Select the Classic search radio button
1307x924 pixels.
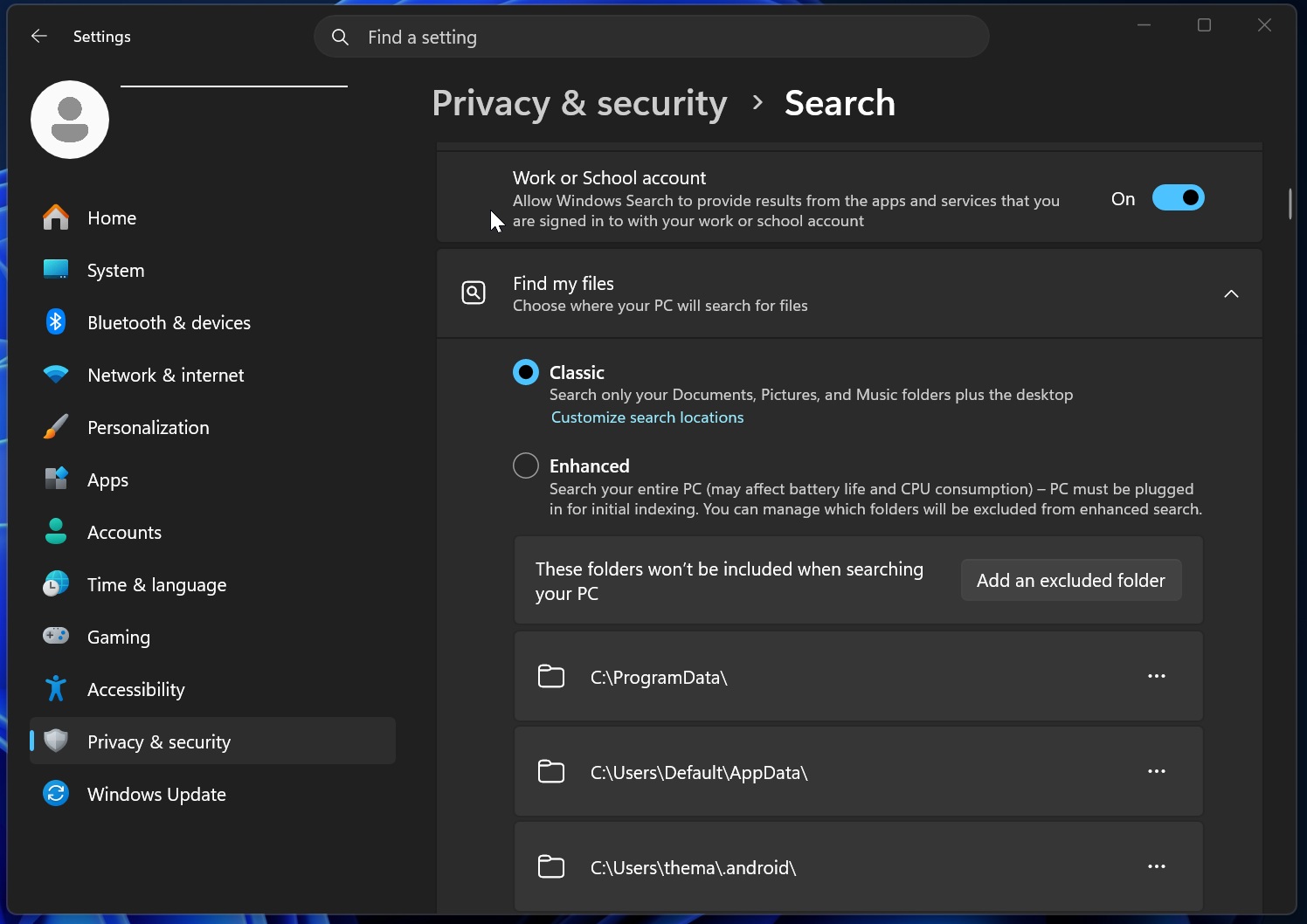coord(526,373)
